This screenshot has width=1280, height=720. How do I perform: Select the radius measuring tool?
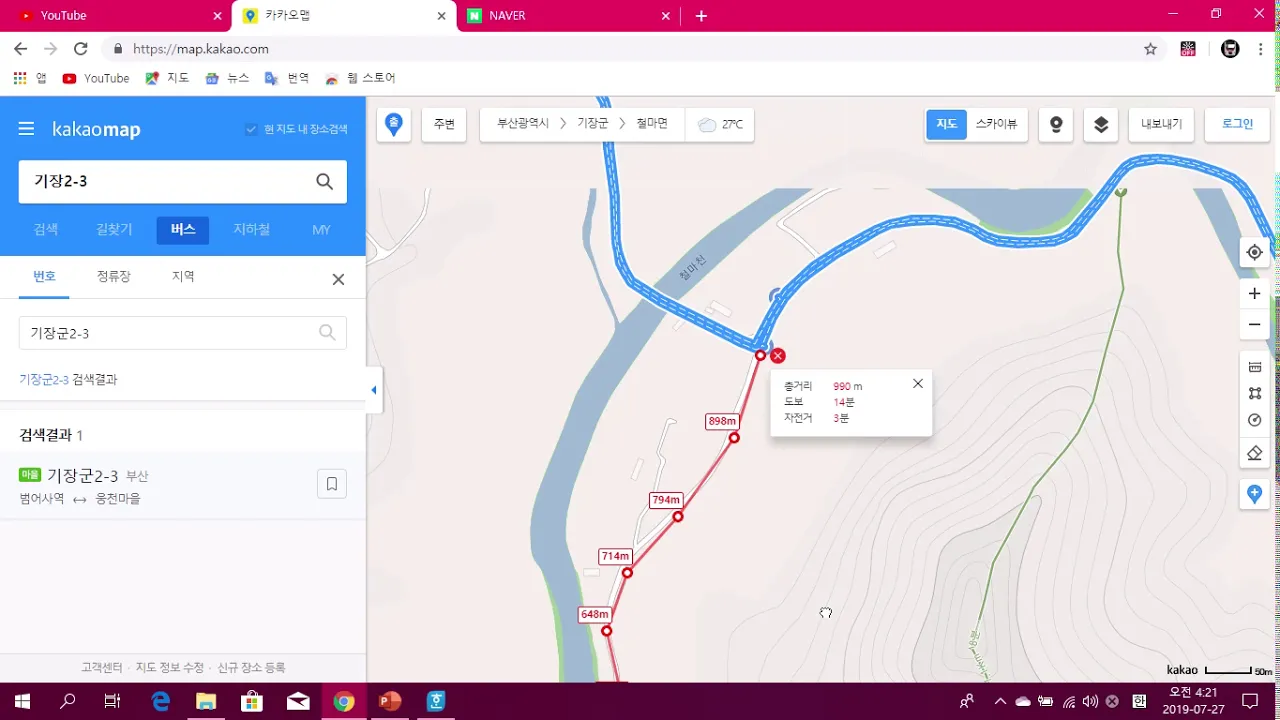pyautogui.click(x=1254, y=420)
